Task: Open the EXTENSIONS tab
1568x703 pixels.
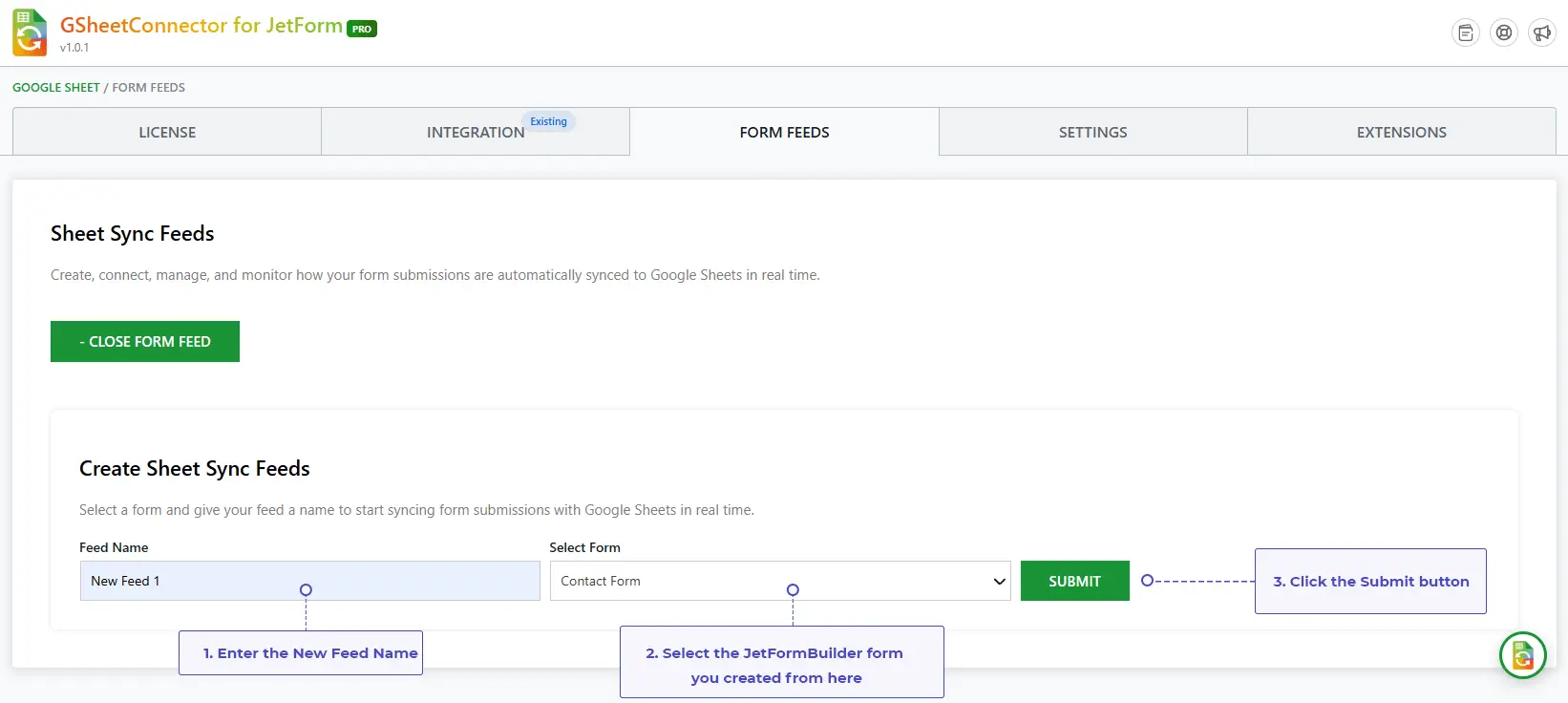Action: pyautogui.click(x=1401, y=132)
